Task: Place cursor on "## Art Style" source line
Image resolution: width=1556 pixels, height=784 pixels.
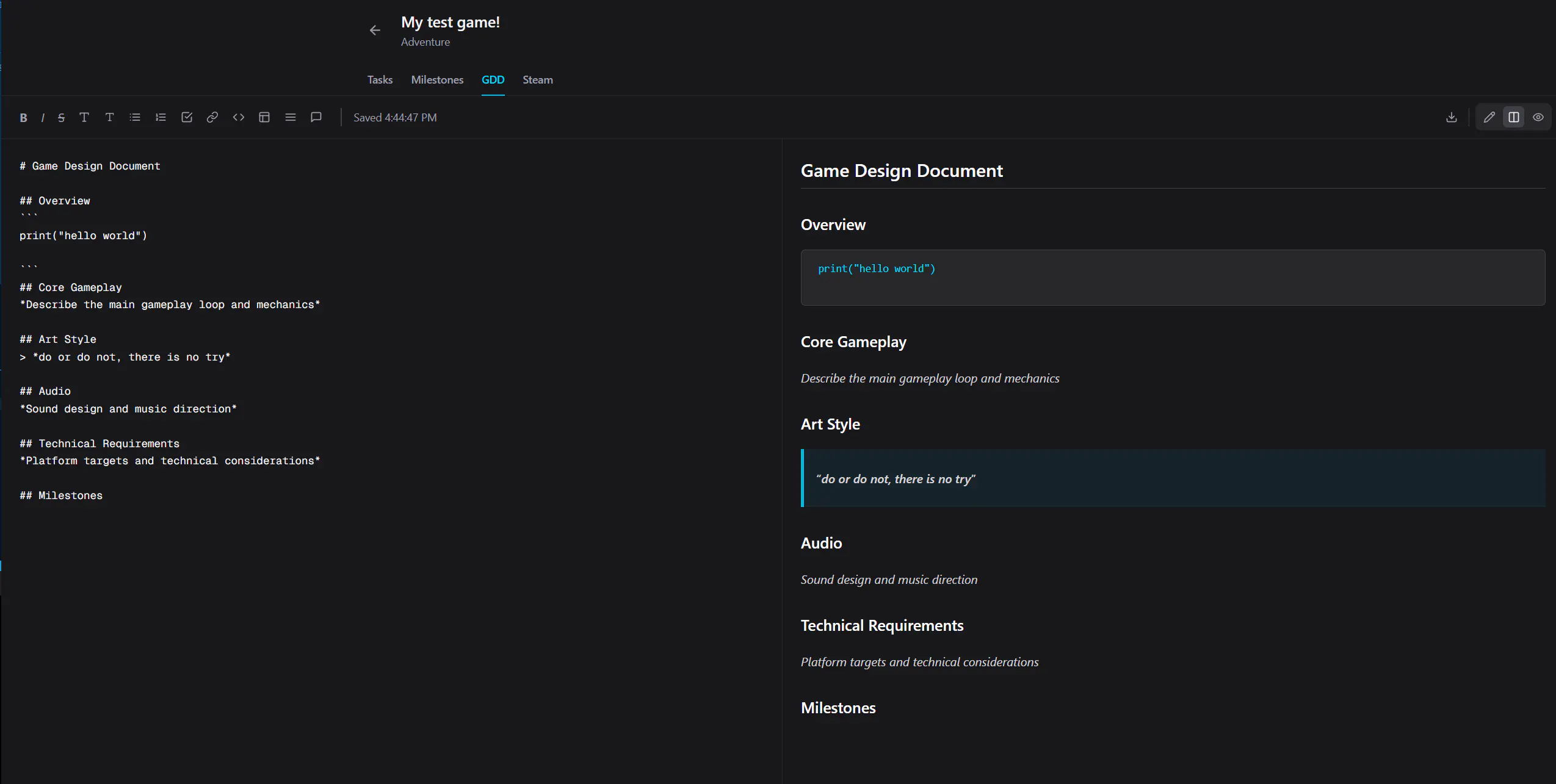Action: point(58,339)
